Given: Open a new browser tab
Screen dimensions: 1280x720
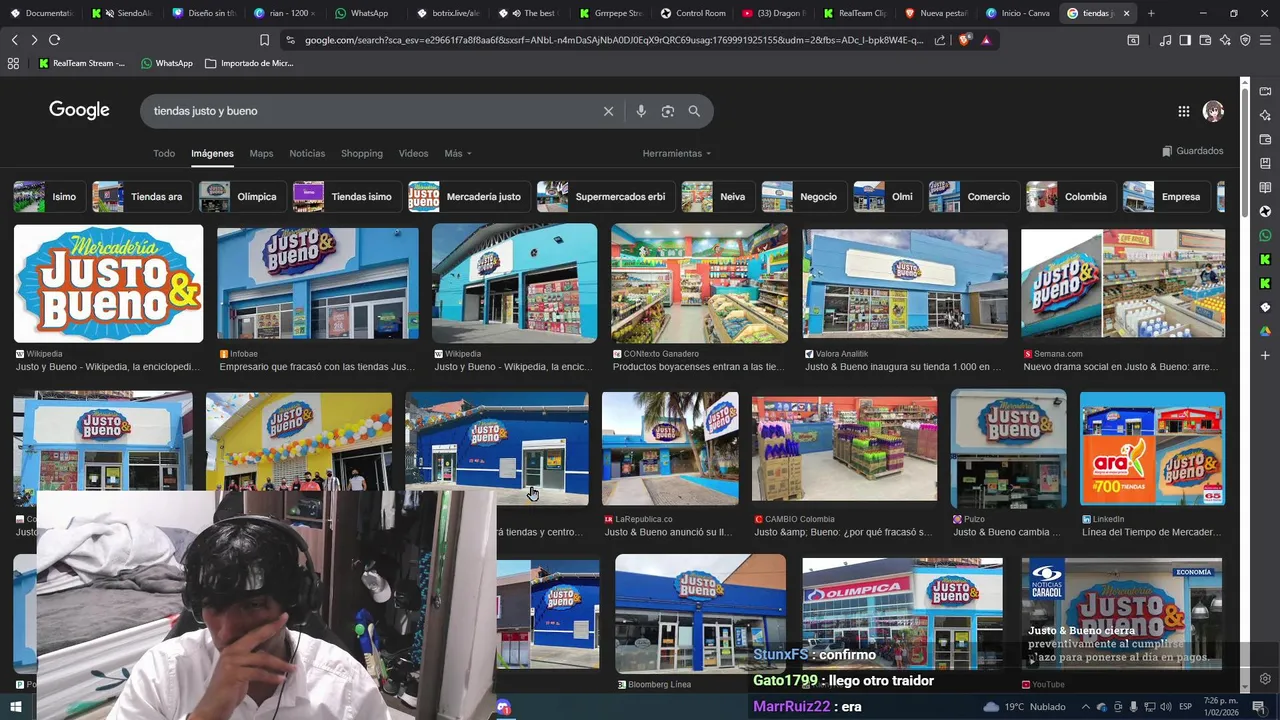Looking at the screenshot, I should coord(1151,13).
